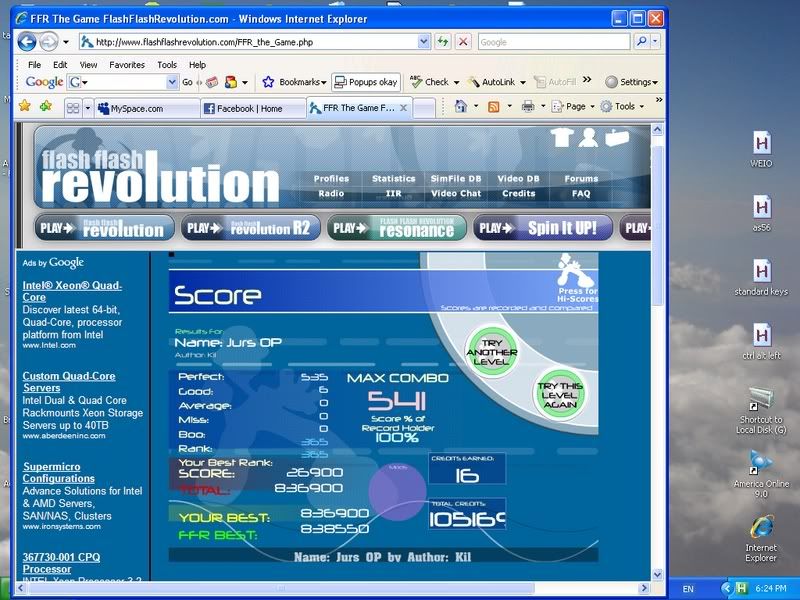Viewport: 800px width, 600px height.
Task: Select Internet Explorer desktop shortcut
Action: [761, 539]
